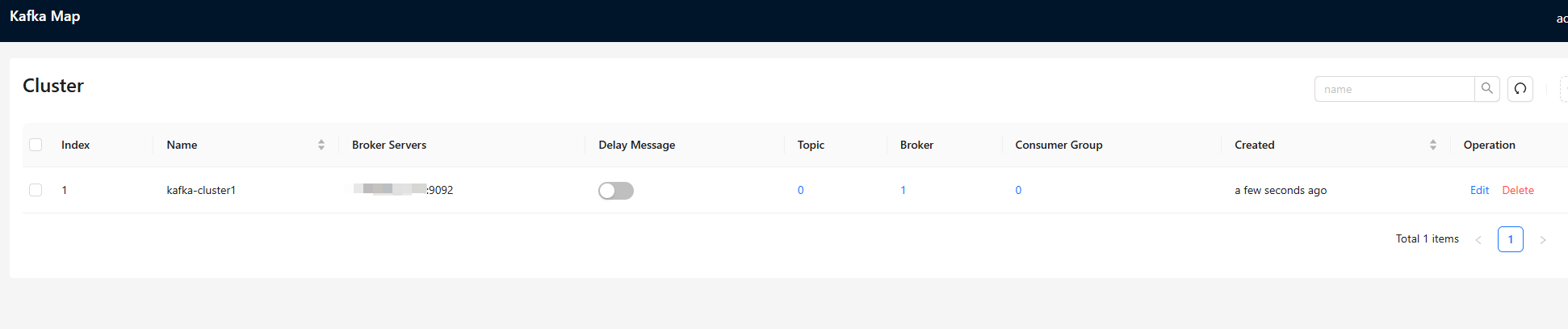Click the index value 1 in row
This screenshot has width=1568, height=329.
65,190
